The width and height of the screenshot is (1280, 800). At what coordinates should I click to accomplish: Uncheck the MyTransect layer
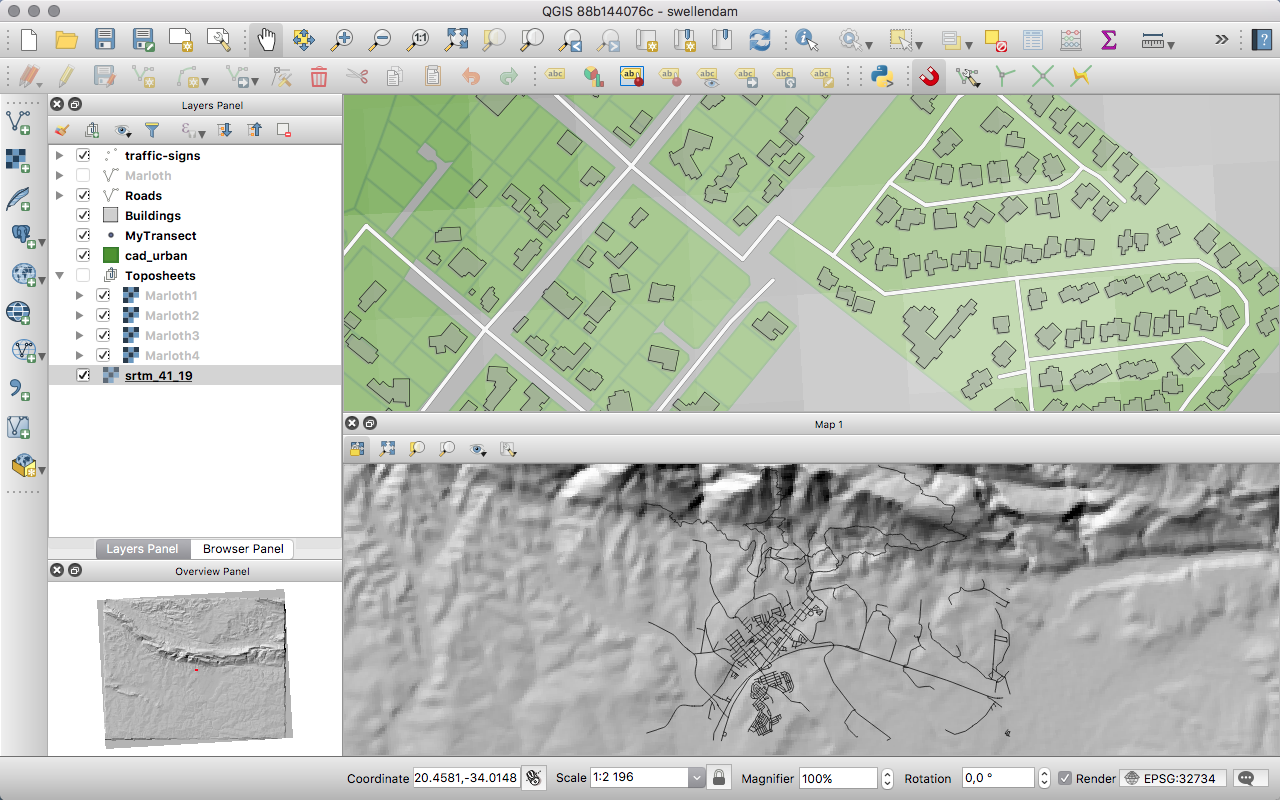83,236
